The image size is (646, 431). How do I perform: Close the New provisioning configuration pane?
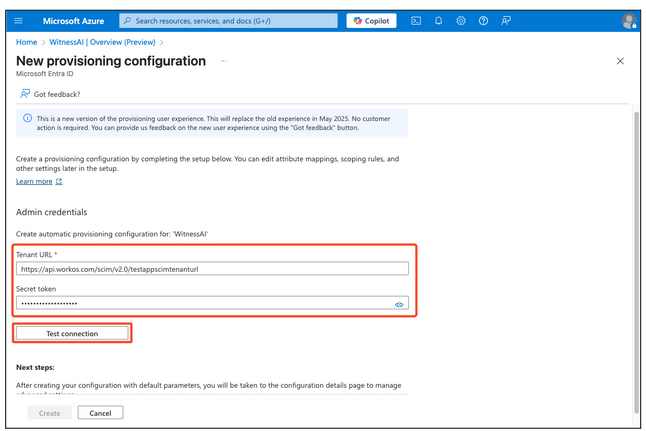click(x=620, y=61)
